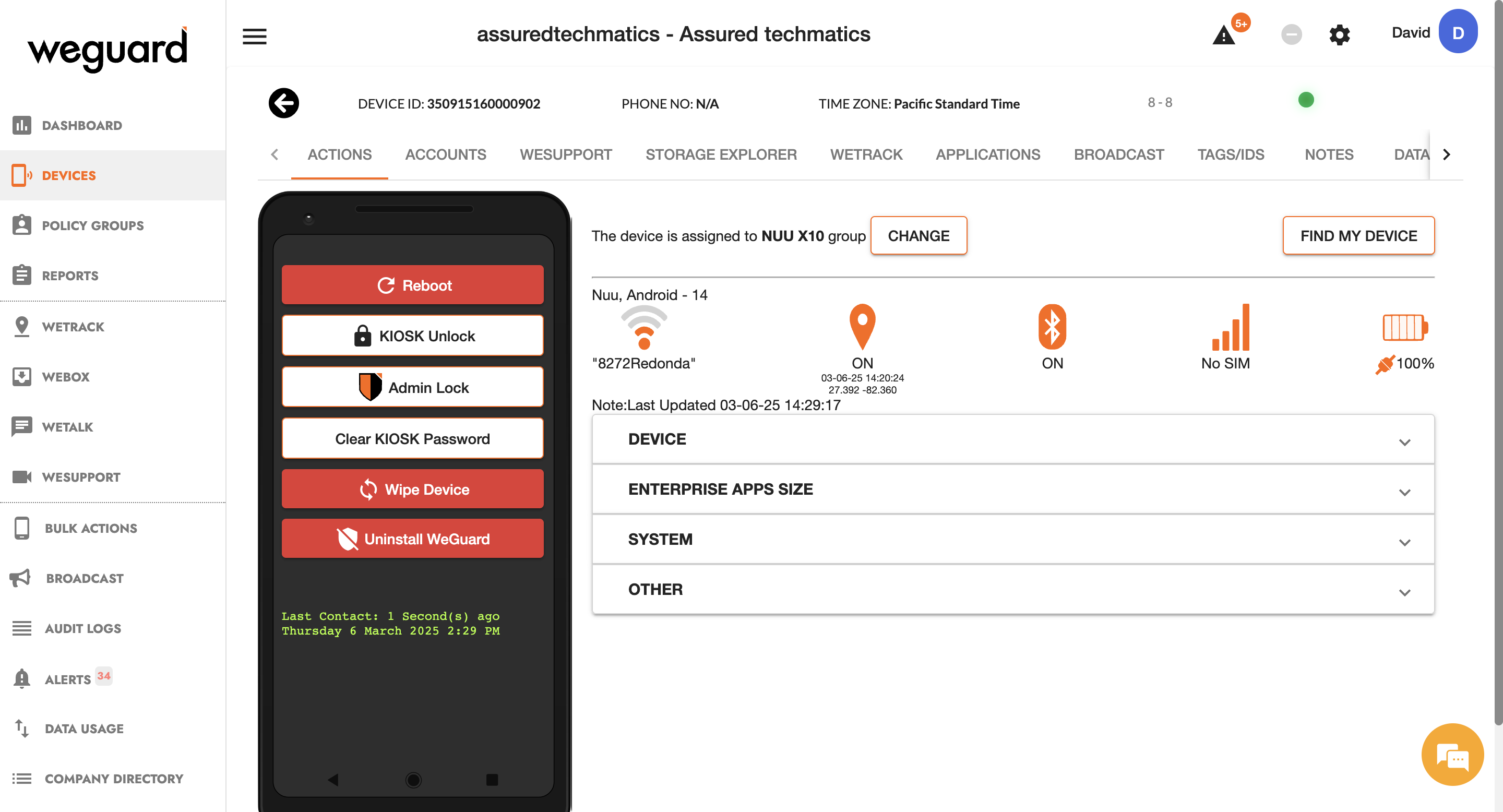Switch to the WETRACK tab
The width and height of the screenshot is (1503, 812).
(866, 154)
